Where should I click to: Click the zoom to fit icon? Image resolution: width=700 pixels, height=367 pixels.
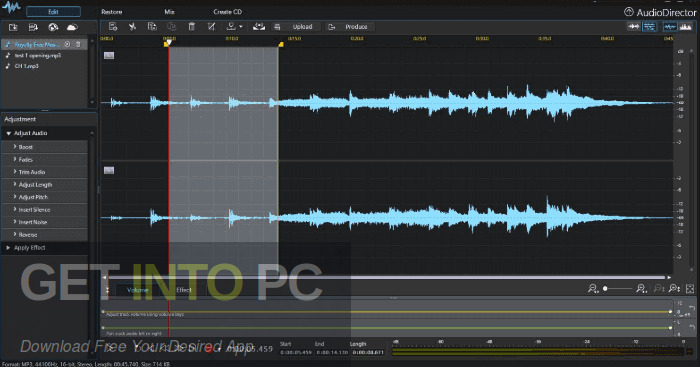pos(690,289)
